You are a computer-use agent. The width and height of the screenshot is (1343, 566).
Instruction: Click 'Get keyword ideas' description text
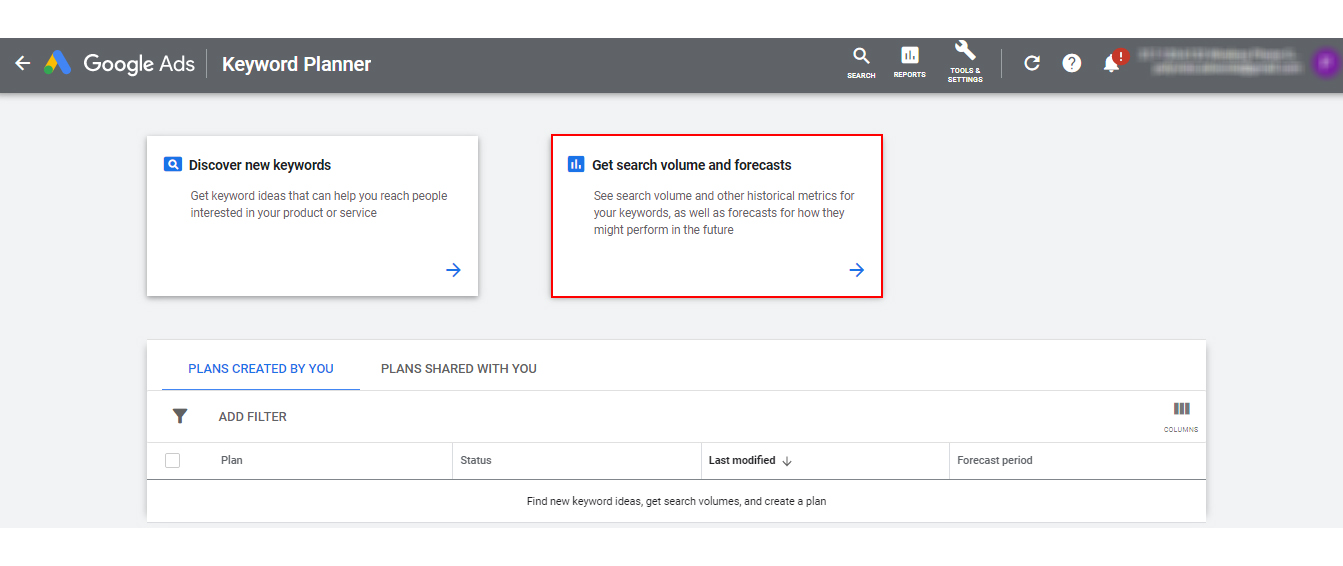[x=319, y=204]
